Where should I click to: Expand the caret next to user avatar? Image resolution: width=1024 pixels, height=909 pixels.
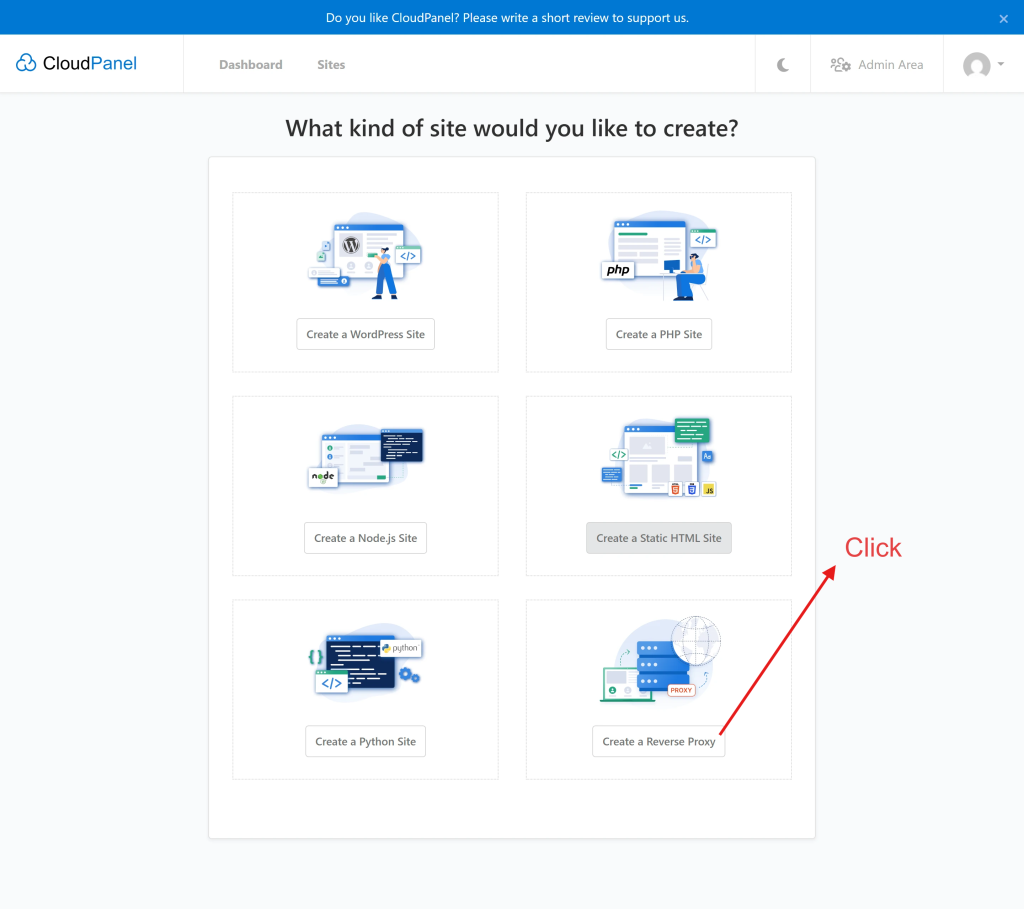pos(1001,65)
